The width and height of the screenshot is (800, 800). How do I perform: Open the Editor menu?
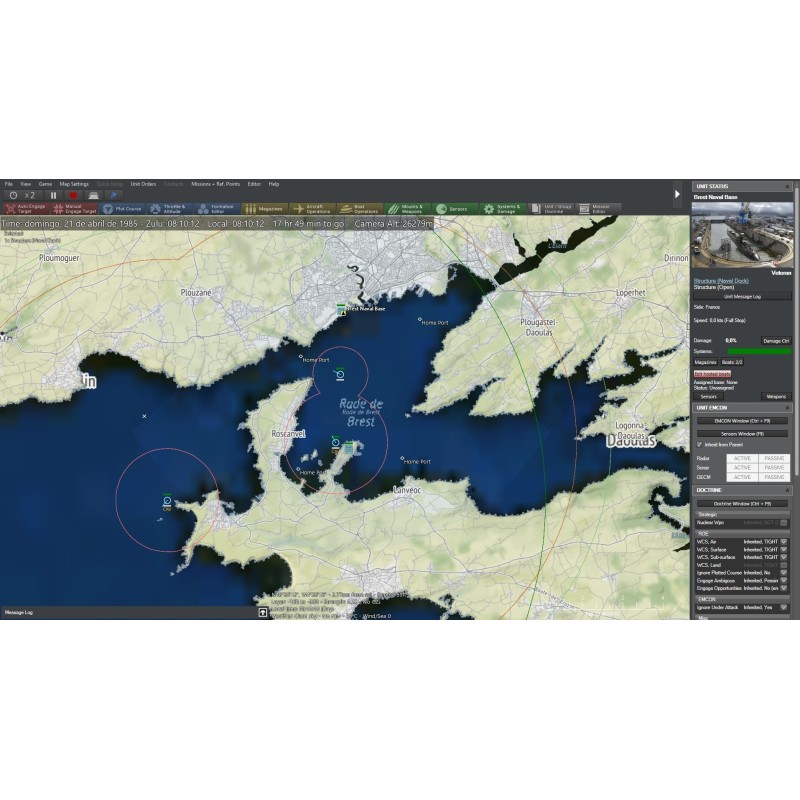click(254, 184)
